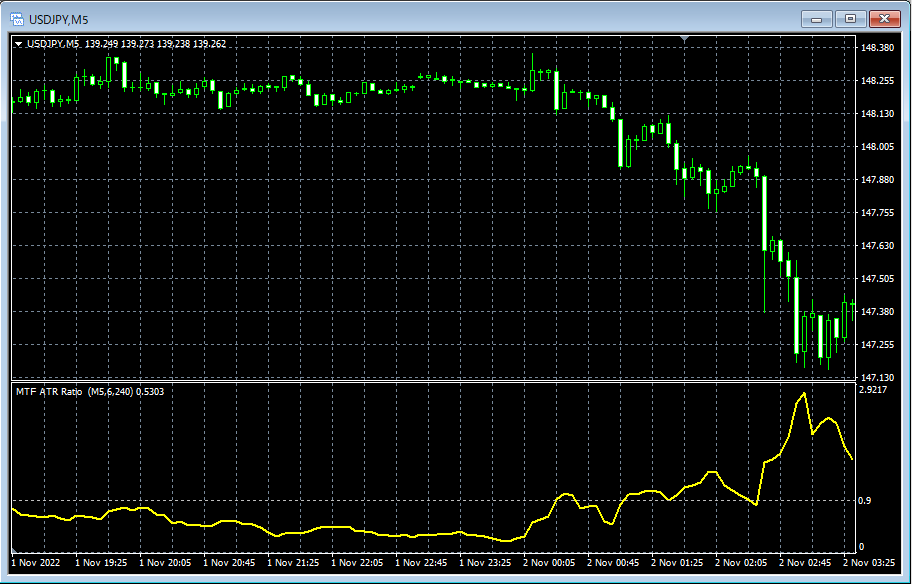Click the 2 Nov 00:05 time label
Image resolution: width=913 pixels, height=584 pixels.
tap(549, 562)
